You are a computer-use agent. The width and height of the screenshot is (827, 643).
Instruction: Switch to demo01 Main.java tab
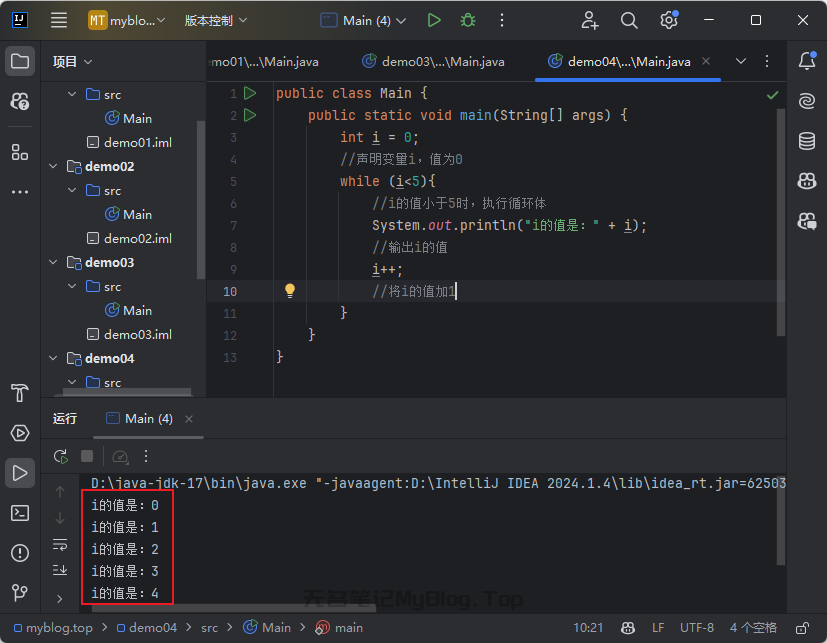click(265, 62)
